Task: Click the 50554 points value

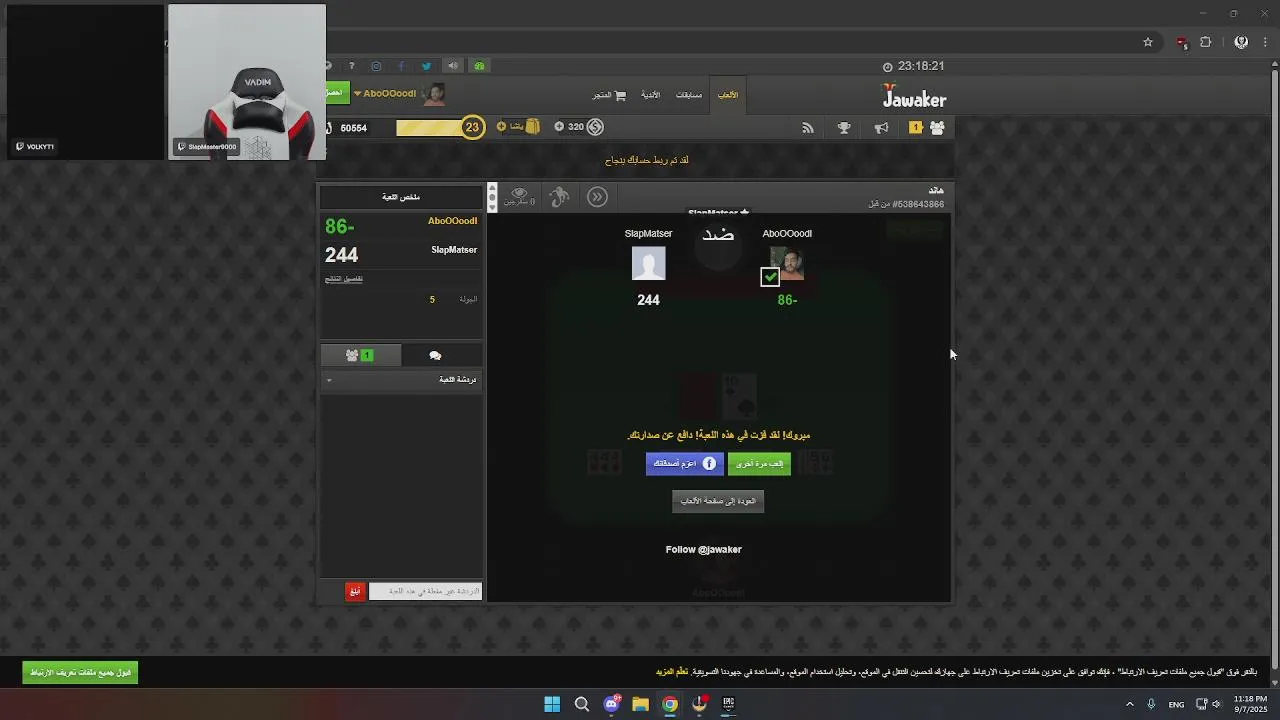Action: pos(353,128)
